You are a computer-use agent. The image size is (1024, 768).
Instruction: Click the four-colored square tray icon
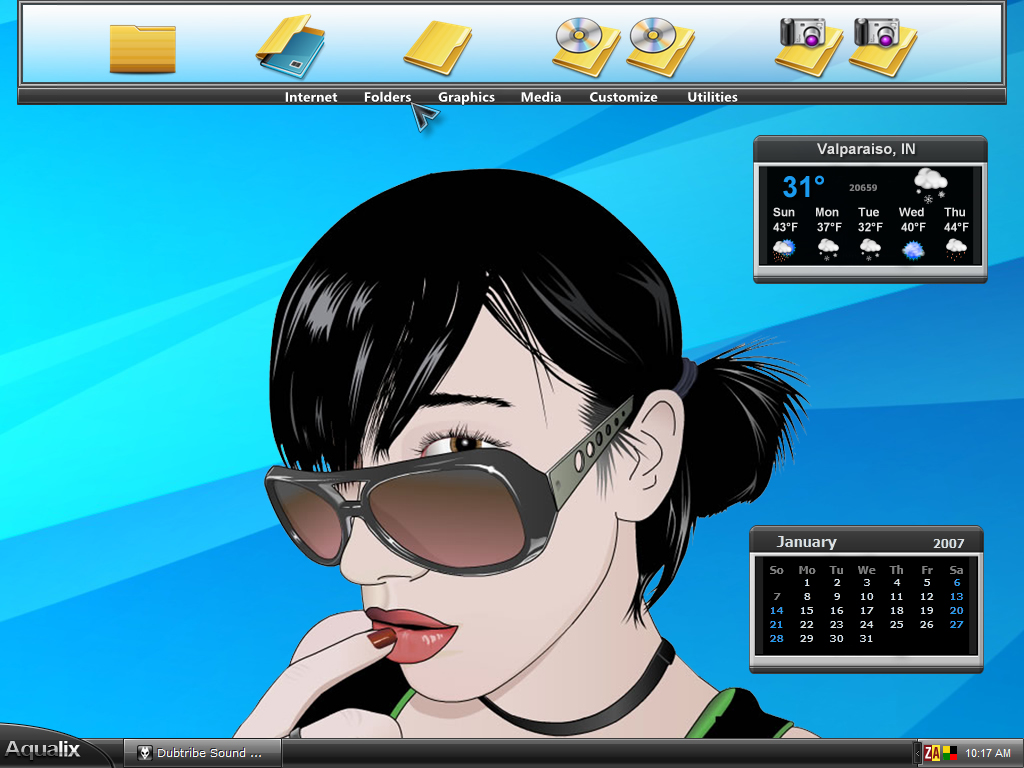(x=949, y=754)
